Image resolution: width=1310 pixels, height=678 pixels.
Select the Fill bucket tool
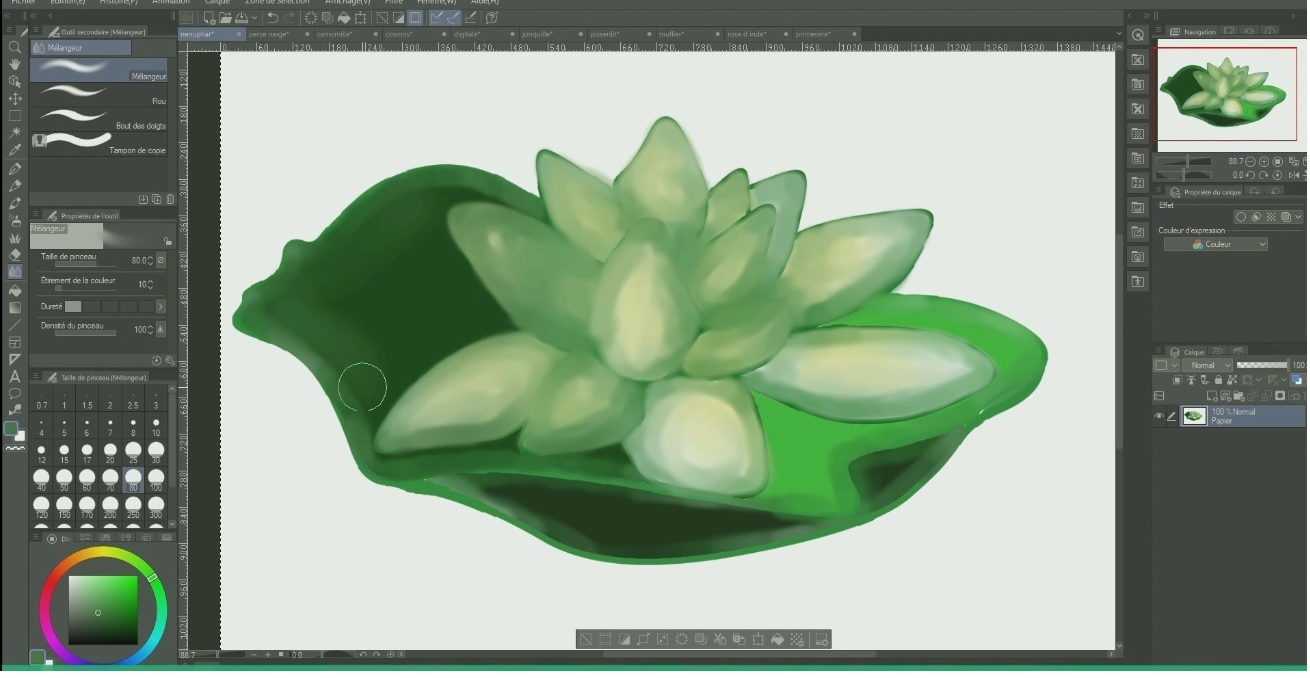[x=15, y=289]
